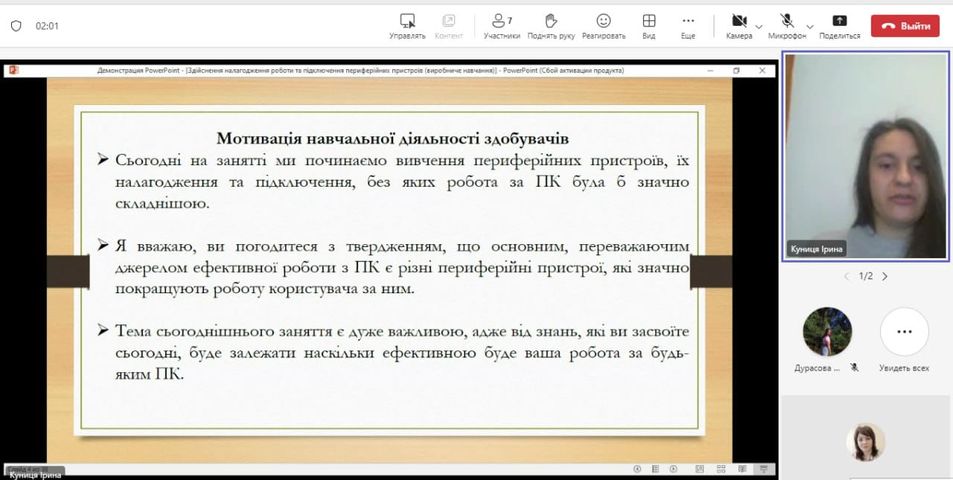Click Увидеть всех to see everyone
Screen dimensions: 953x480
pos(904,340)
